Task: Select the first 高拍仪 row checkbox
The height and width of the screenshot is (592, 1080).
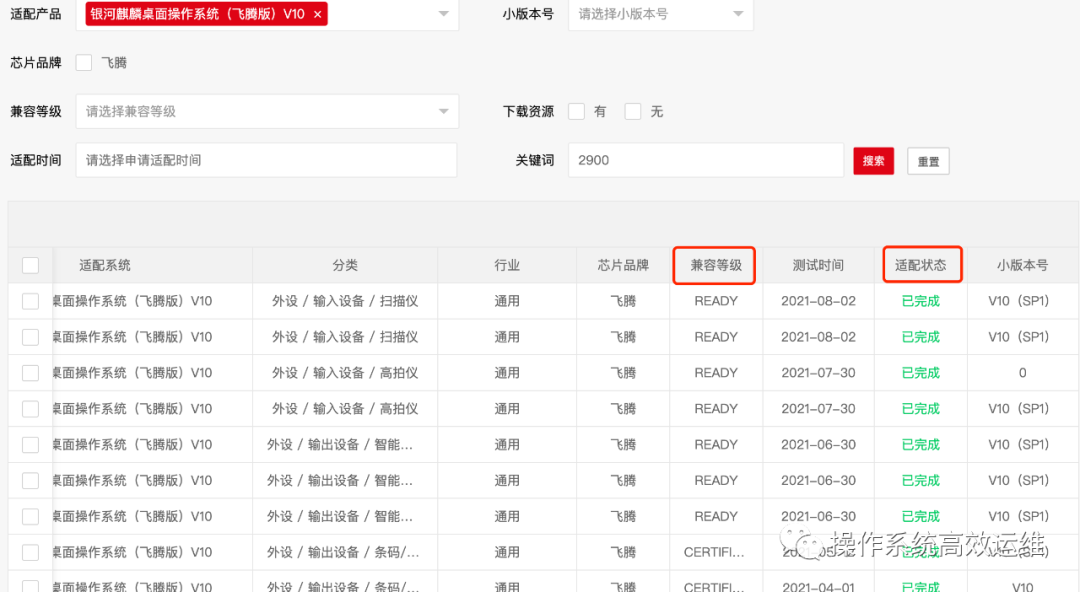Action: tap(30, 373)
